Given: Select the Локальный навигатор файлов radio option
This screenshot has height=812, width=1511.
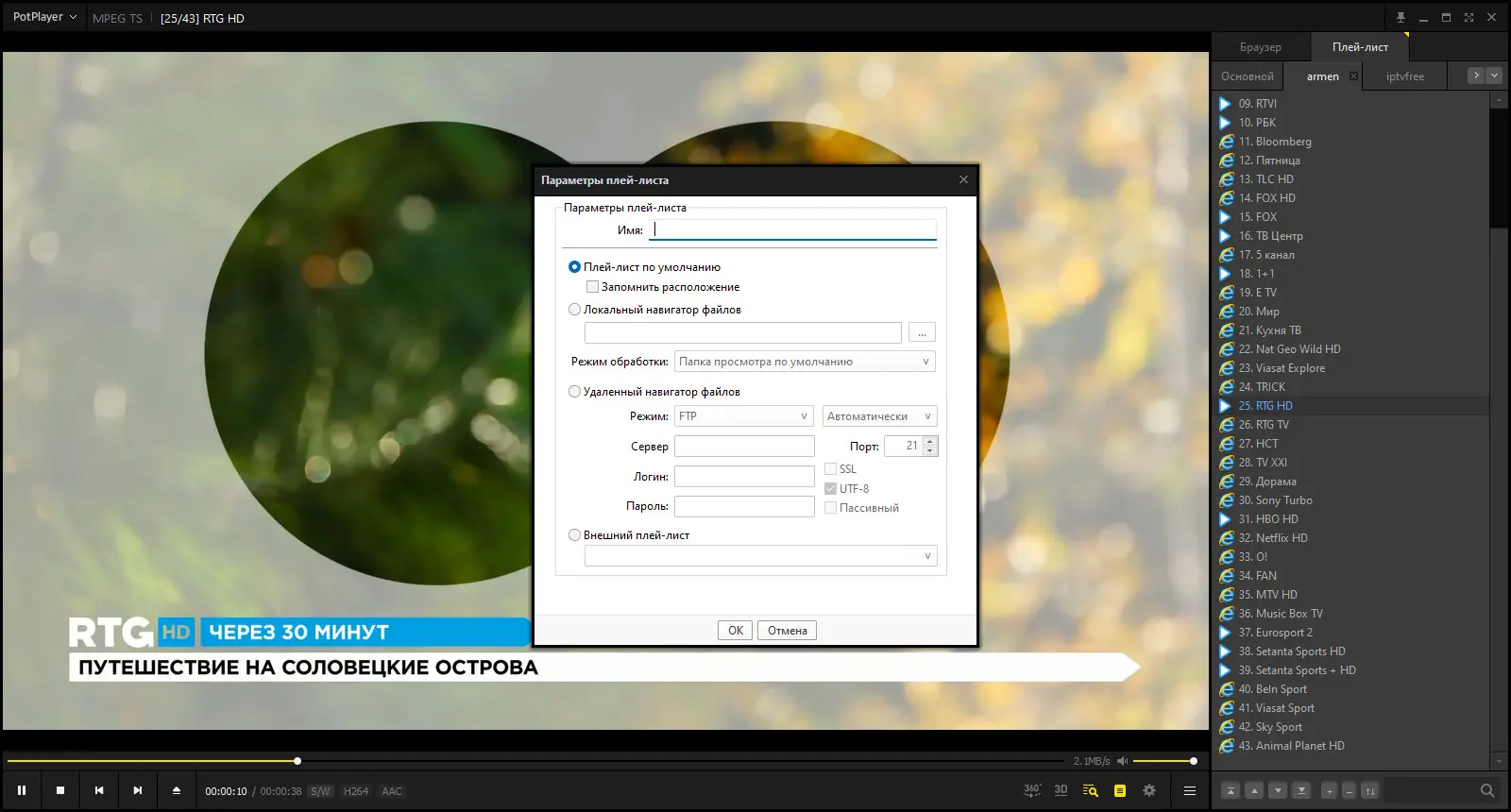Looking at the screenshot, I should pos(574,310).
